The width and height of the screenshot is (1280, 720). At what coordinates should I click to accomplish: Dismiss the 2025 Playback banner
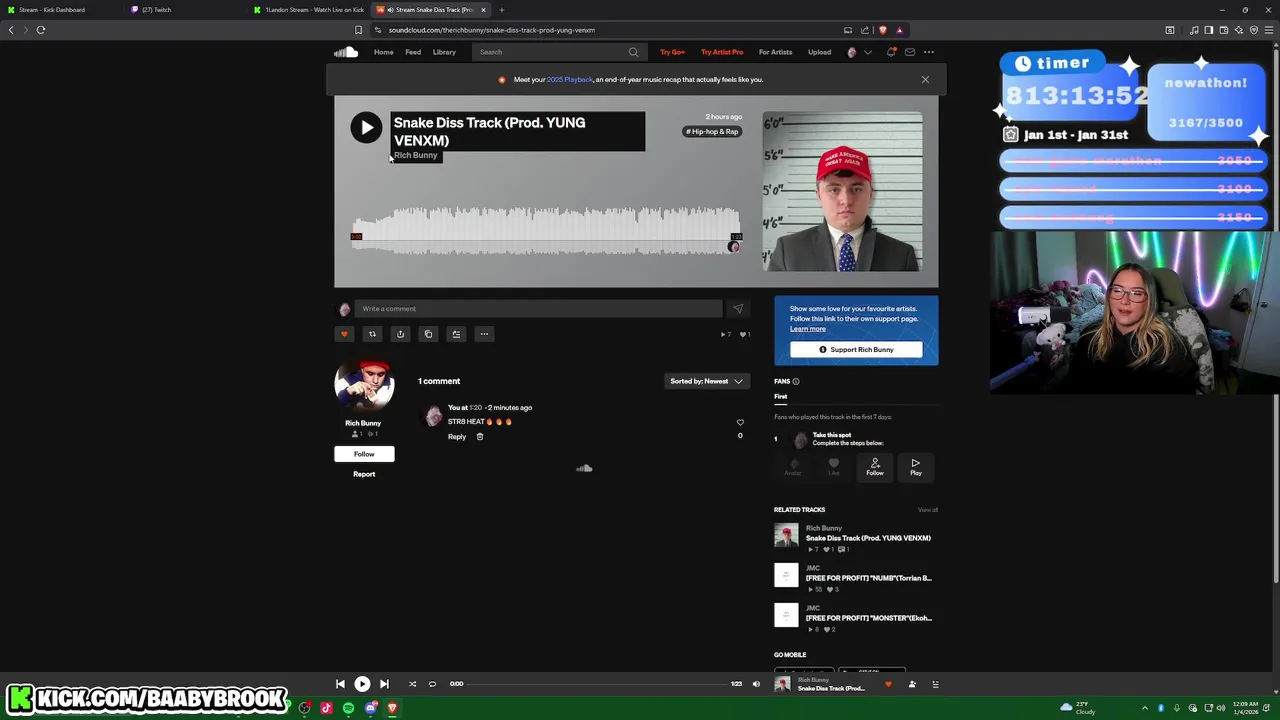tap(925, 80)
